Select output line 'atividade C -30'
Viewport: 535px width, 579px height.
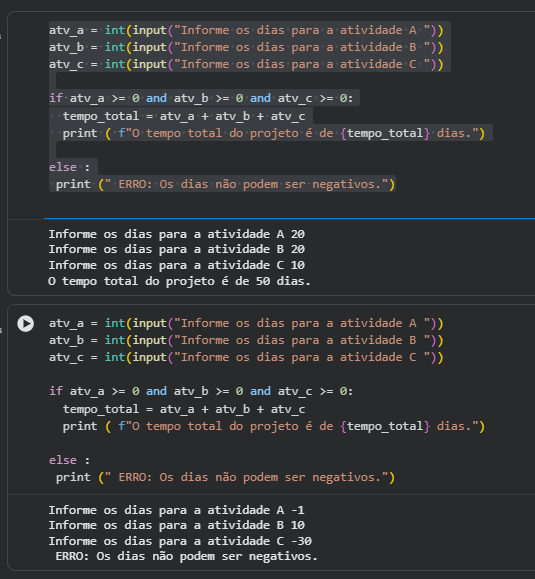tap(180, 541)
